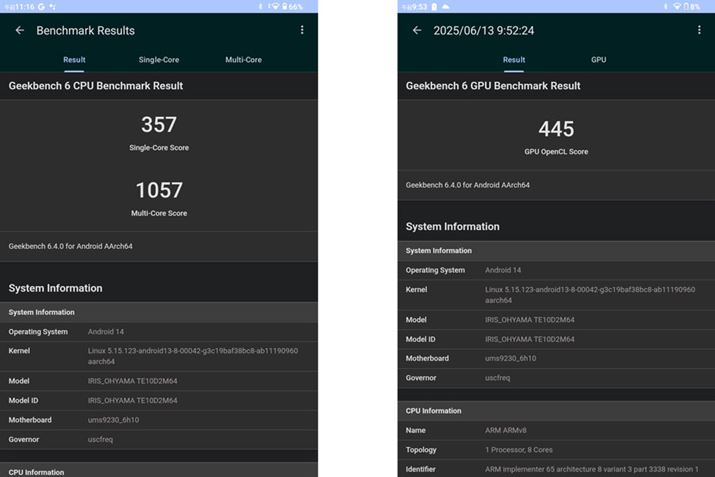Select Result tab on the GPU benchmark screen
This screenshot has height=477, width=715.
[514, 60]
